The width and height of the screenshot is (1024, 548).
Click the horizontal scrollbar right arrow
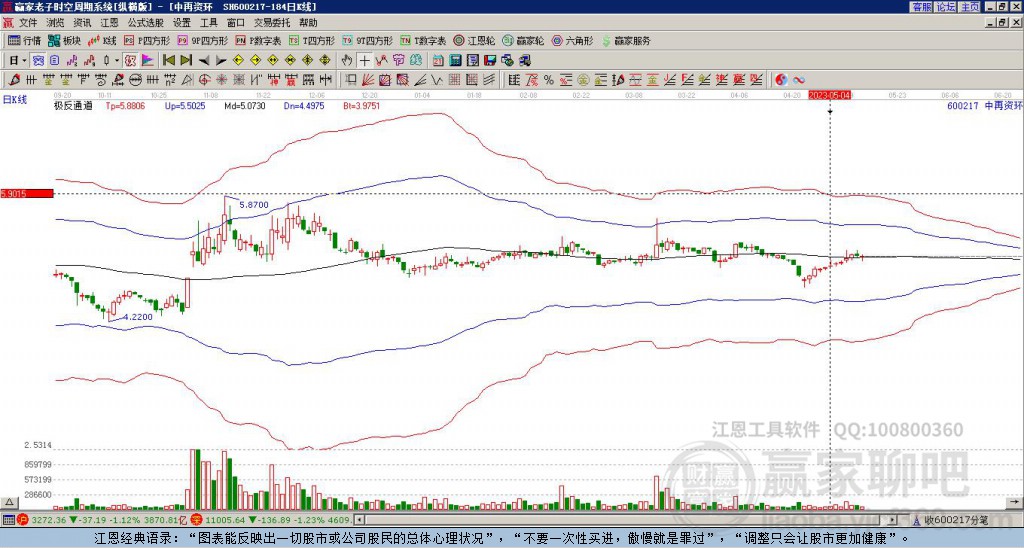[893, 520]
